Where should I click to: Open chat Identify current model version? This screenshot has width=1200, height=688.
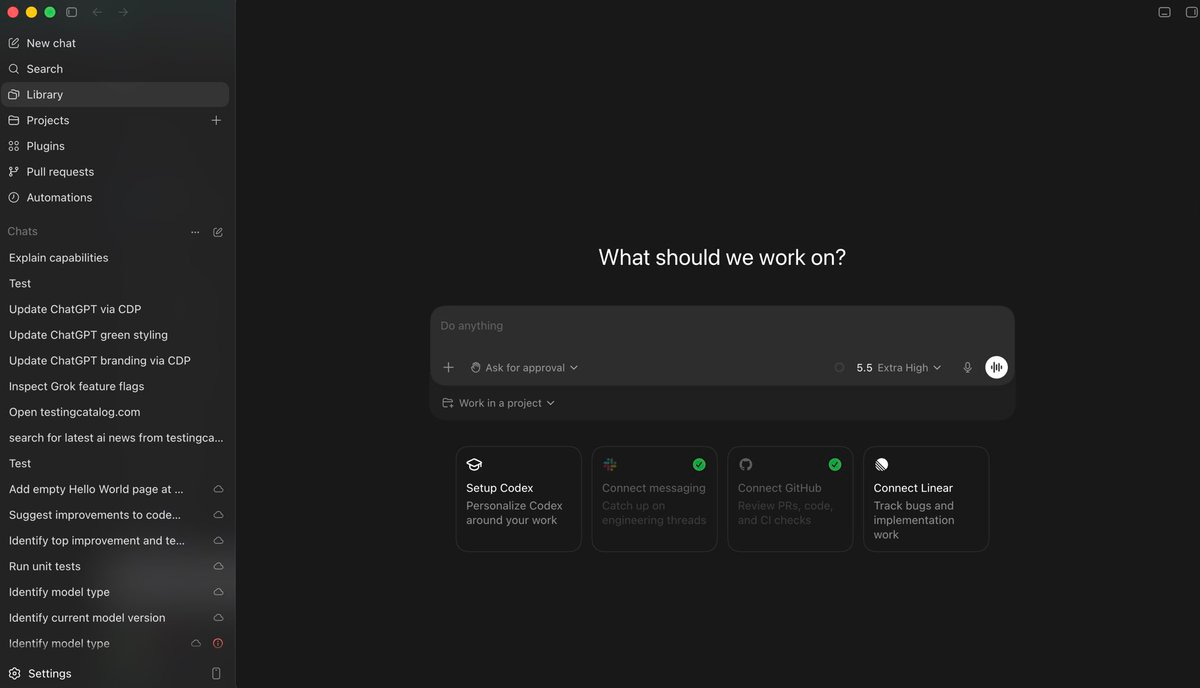point(115,618)
